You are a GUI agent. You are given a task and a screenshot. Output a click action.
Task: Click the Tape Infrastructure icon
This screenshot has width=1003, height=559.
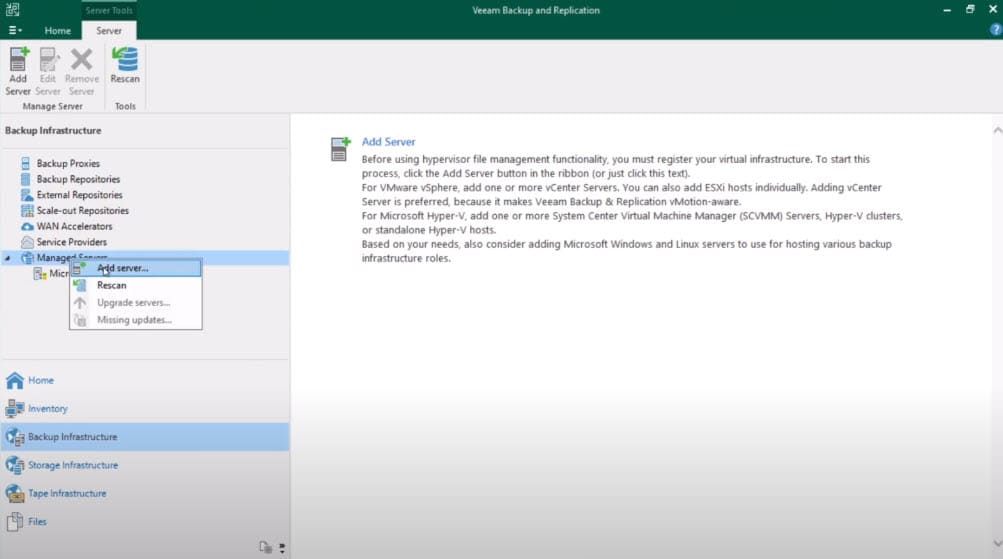pos(15,493)
